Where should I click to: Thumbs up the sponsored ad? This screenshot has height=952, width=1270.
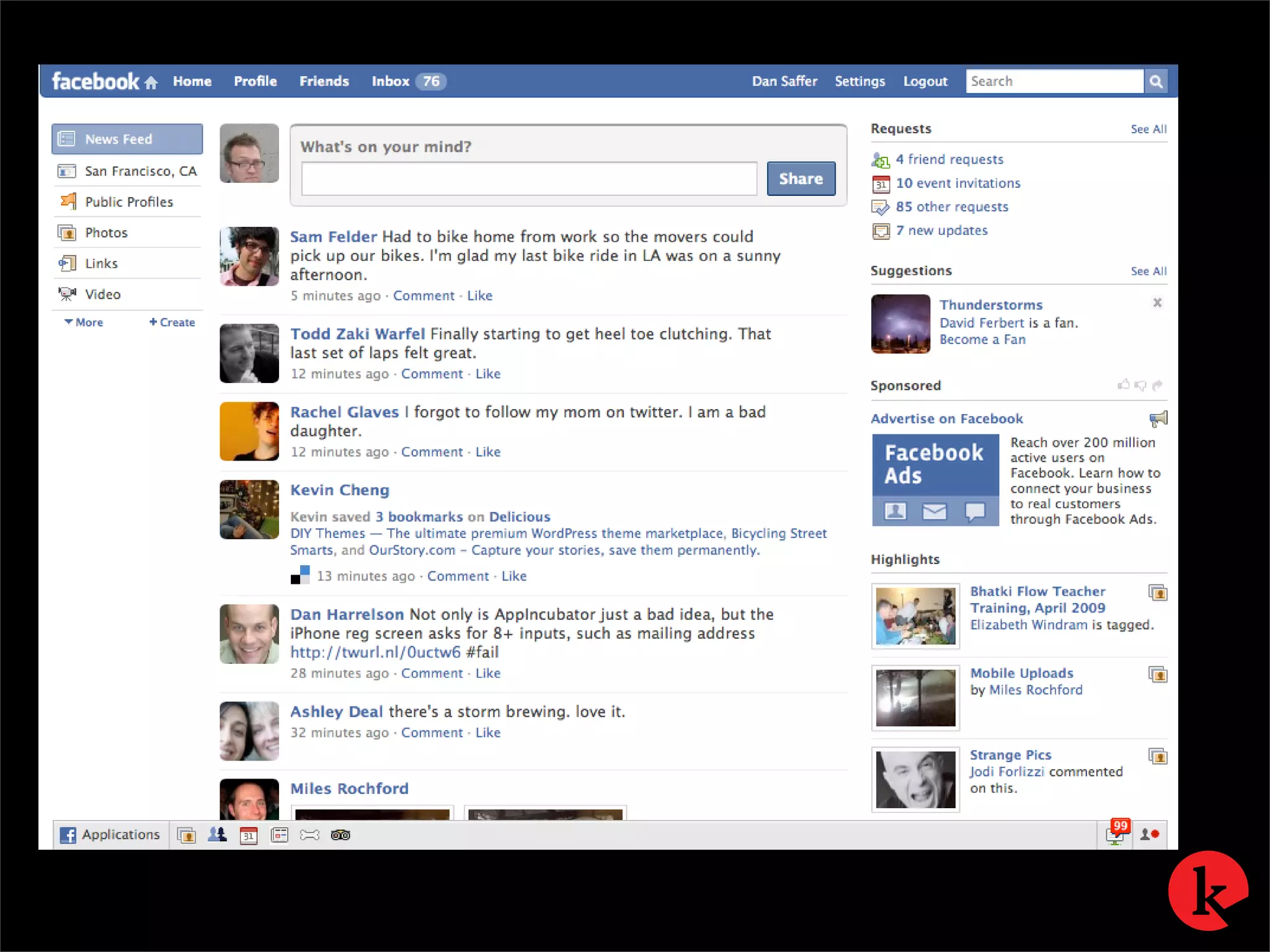pyautogui.click(x=1123, y=385)
